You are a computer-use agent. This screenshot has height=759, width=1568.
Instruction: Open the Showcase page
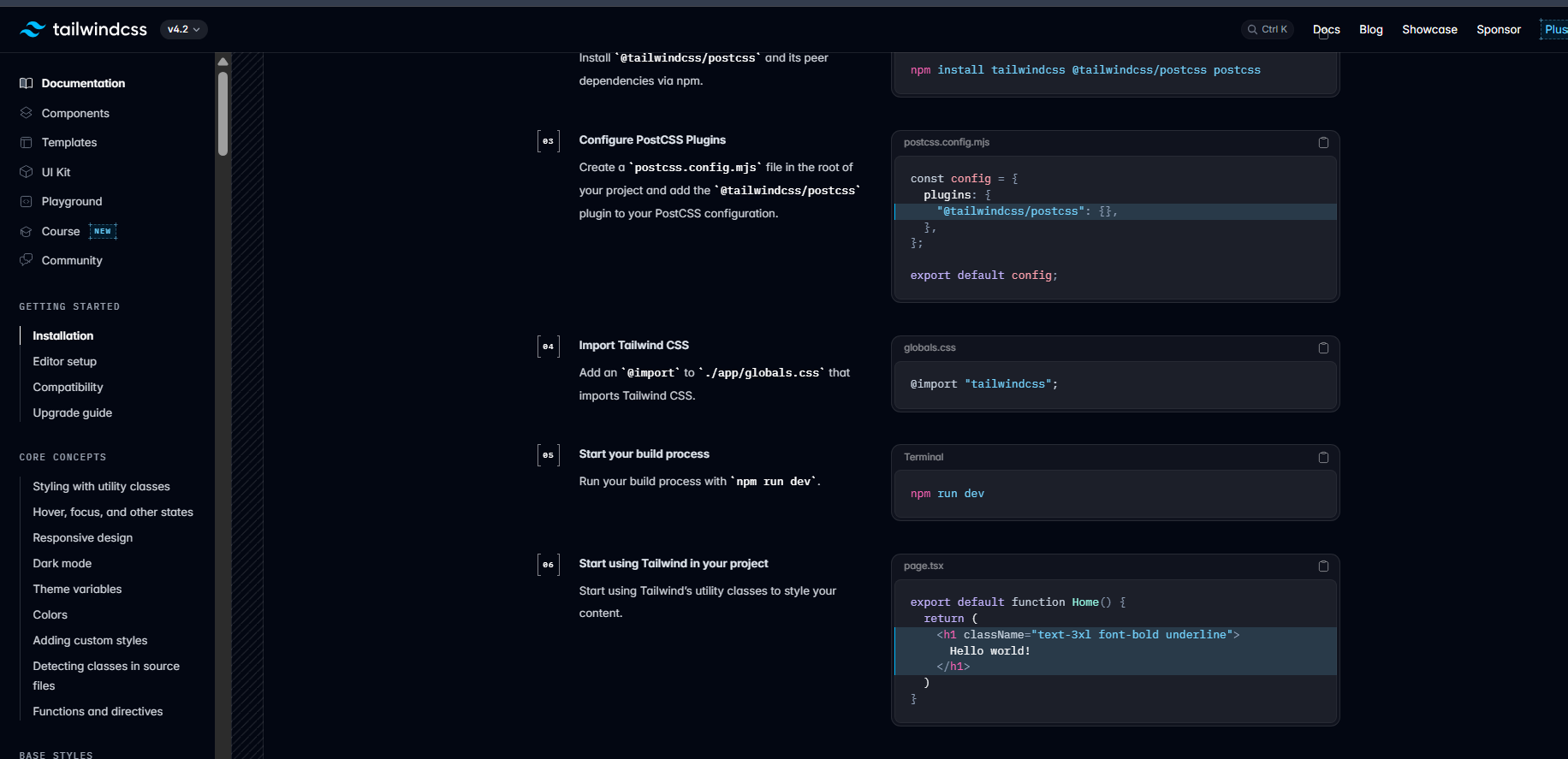[1429, 29]
